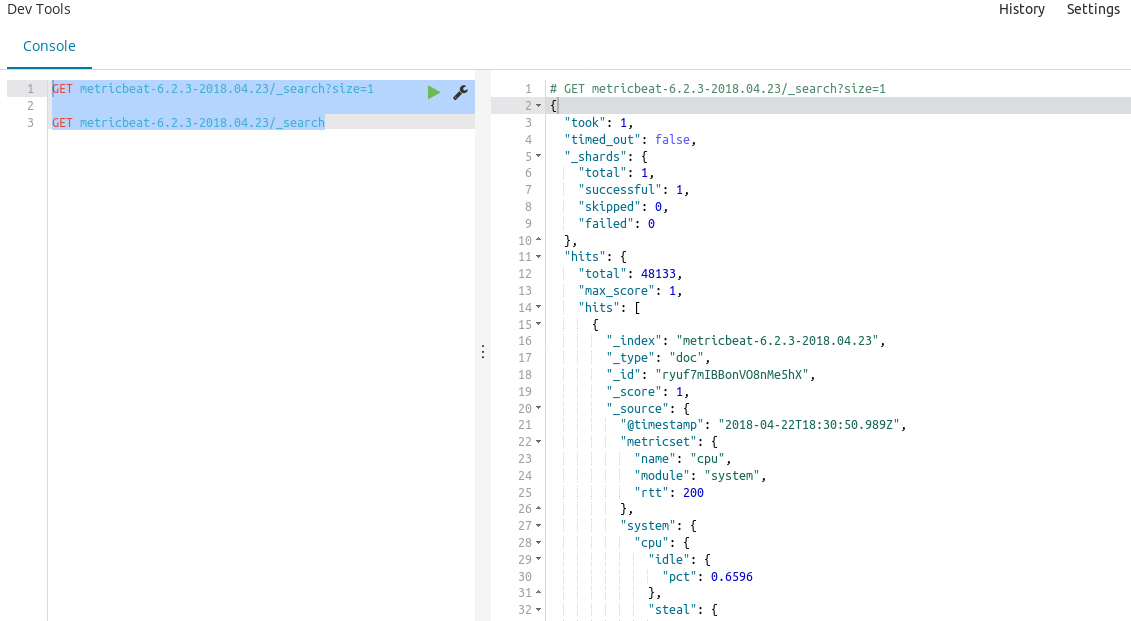The width and height of the screenshot is (1131, 621).
Task: Click the closing fold arrow at line 31
Action: [x=538, y=593]
